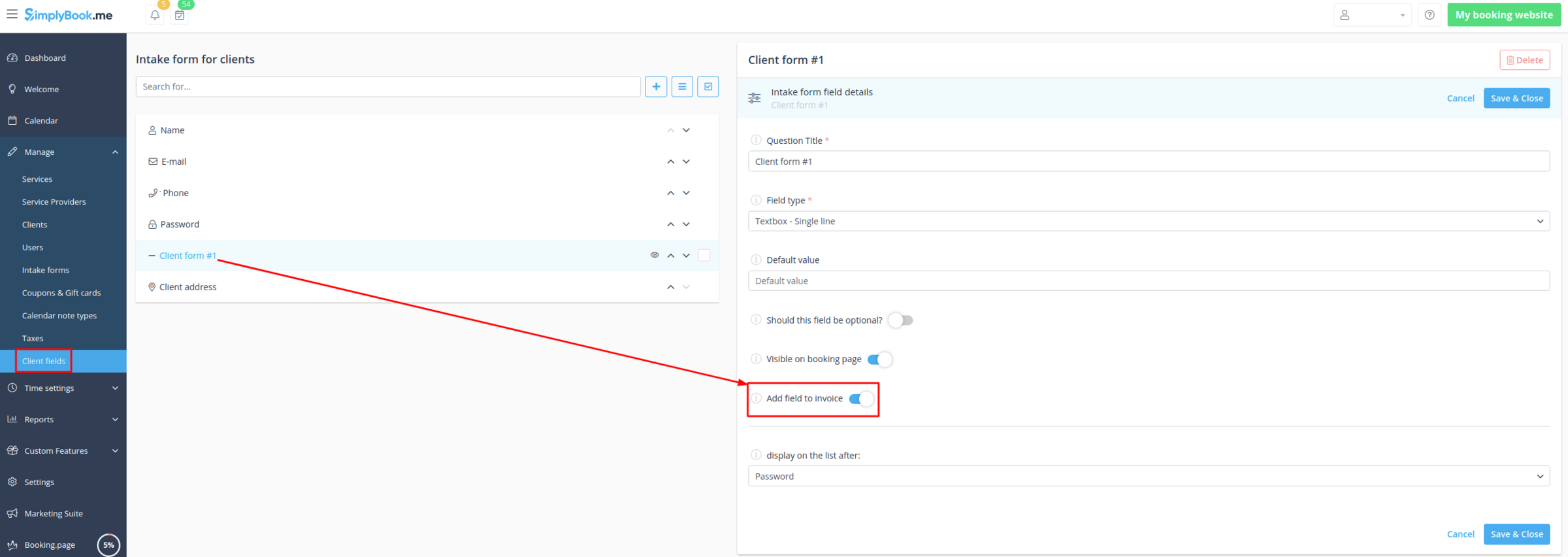
Task: Move E-mail field up with arrow
Action: point(670,161)
